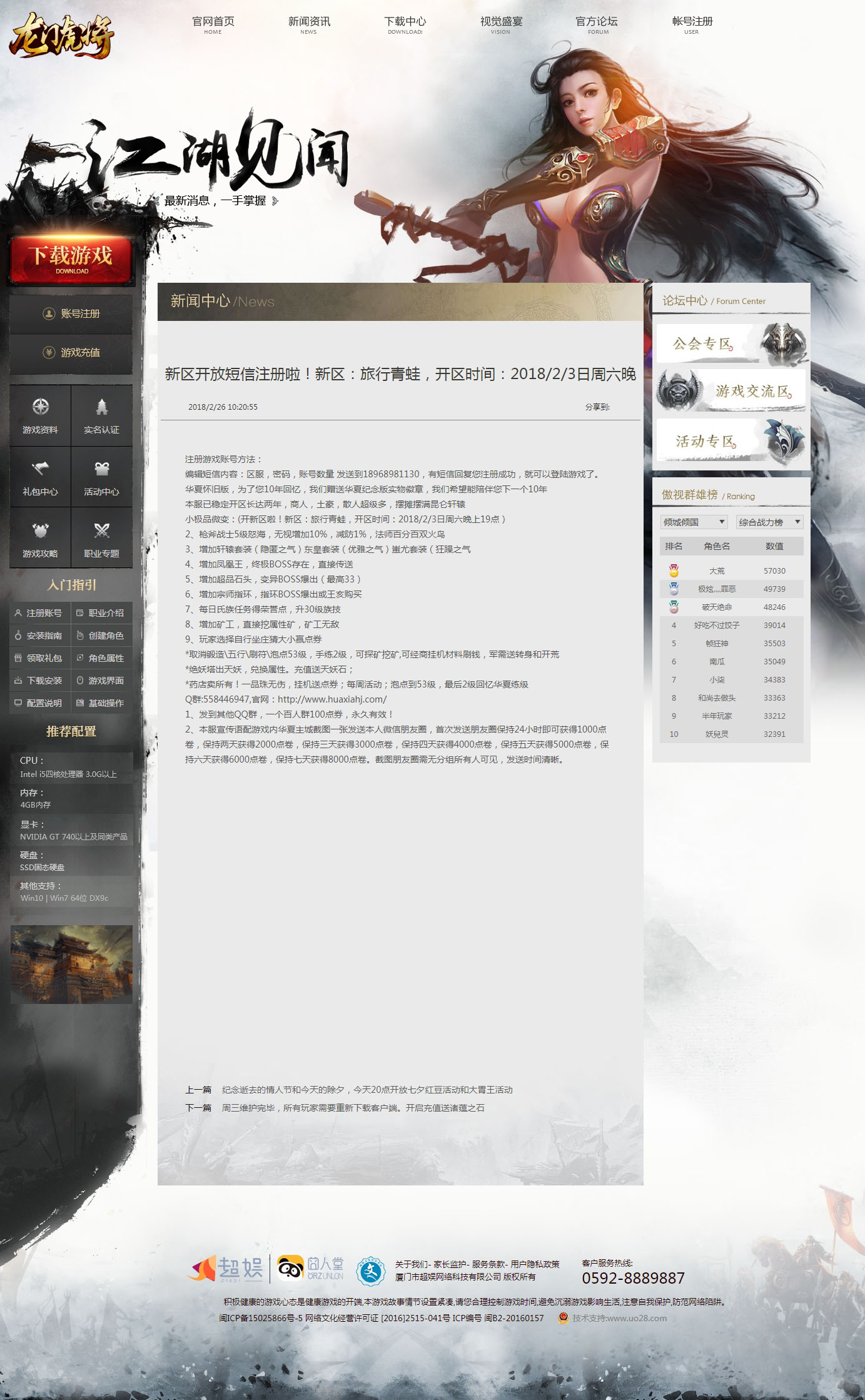Click the ranking row for 破天绝命
The width and height of the screenshot is (865, 1400).
[x=731, y=607]
